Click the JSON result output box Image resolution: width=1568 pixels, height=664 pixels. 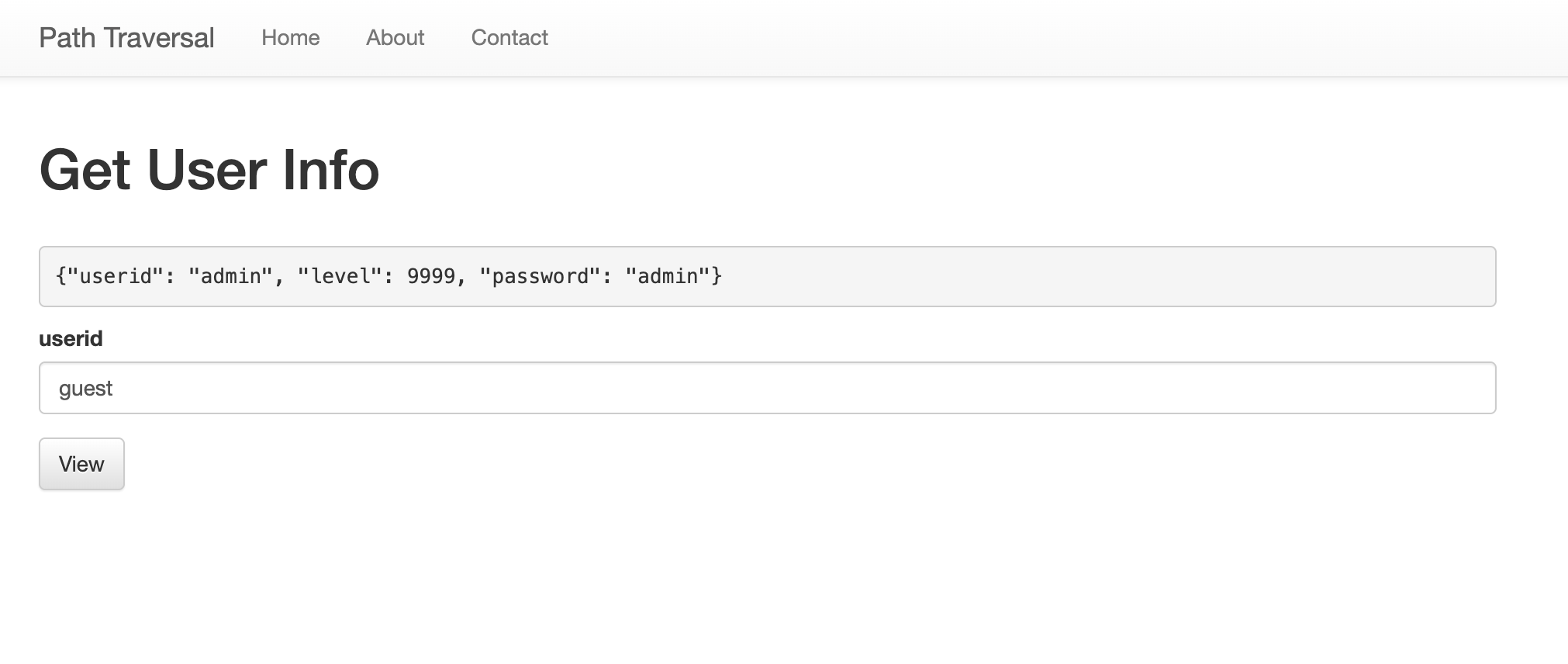(1086, 277)
